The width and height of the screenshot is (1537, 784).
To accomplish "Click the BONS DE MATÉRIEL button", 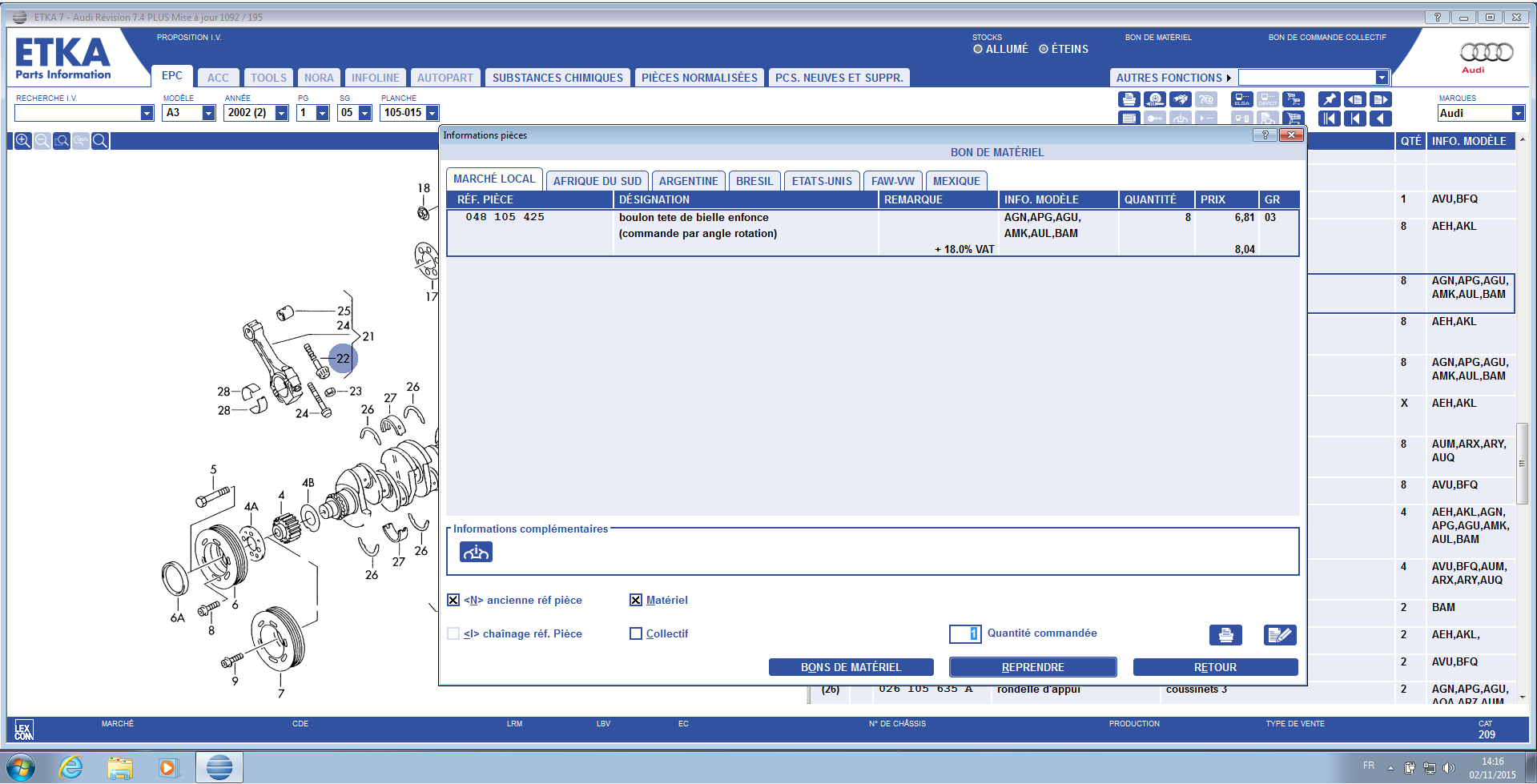I will [x=851, y=667].
